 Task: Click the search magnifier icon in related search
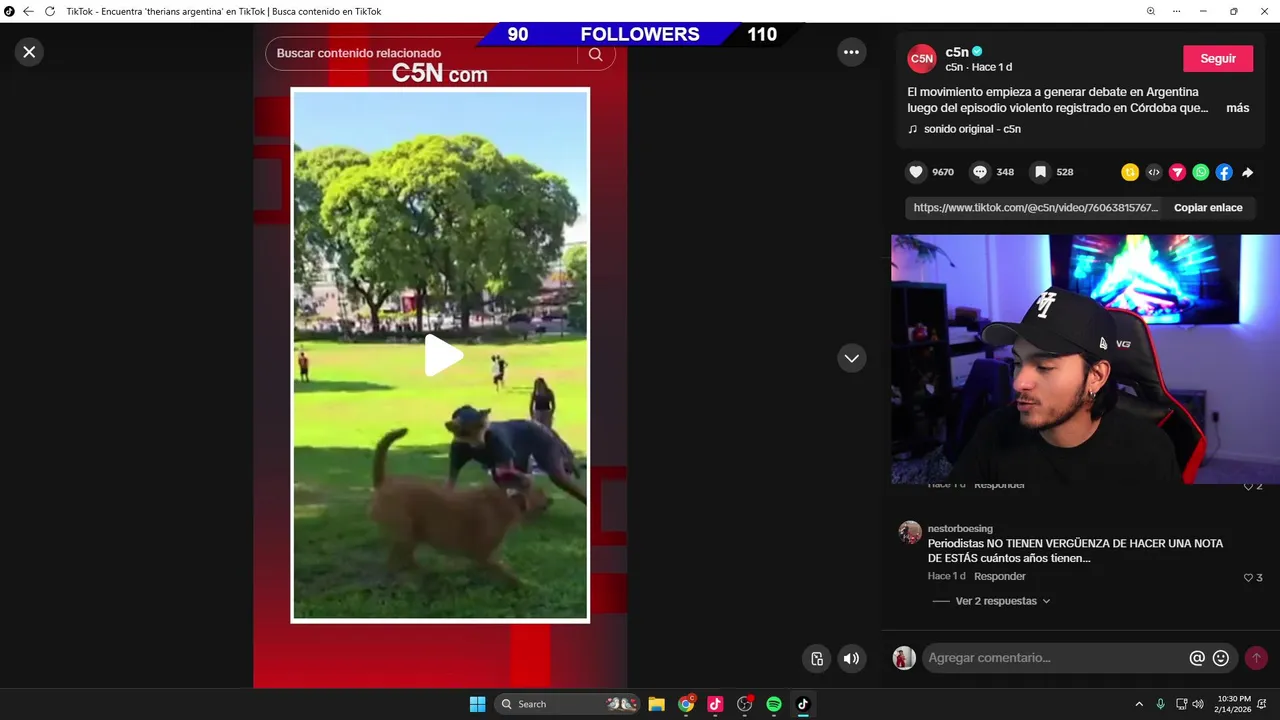[595, 54]
